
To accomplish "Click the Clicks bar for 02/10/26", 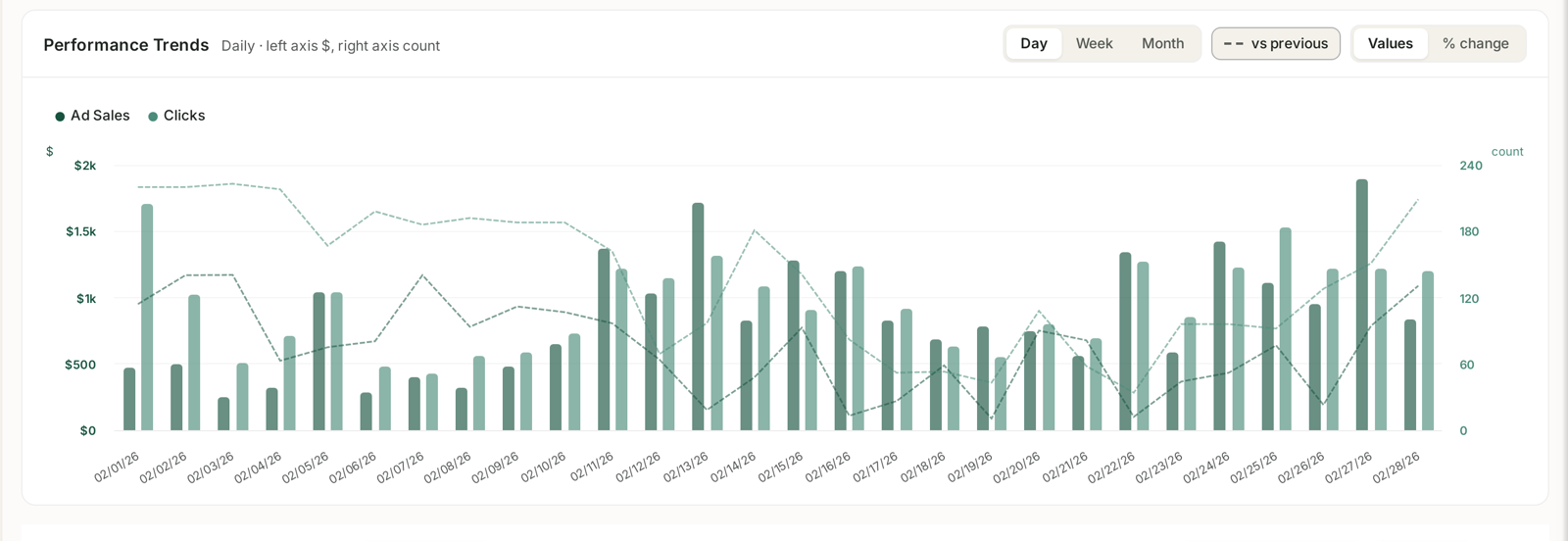I will point(574,382).
